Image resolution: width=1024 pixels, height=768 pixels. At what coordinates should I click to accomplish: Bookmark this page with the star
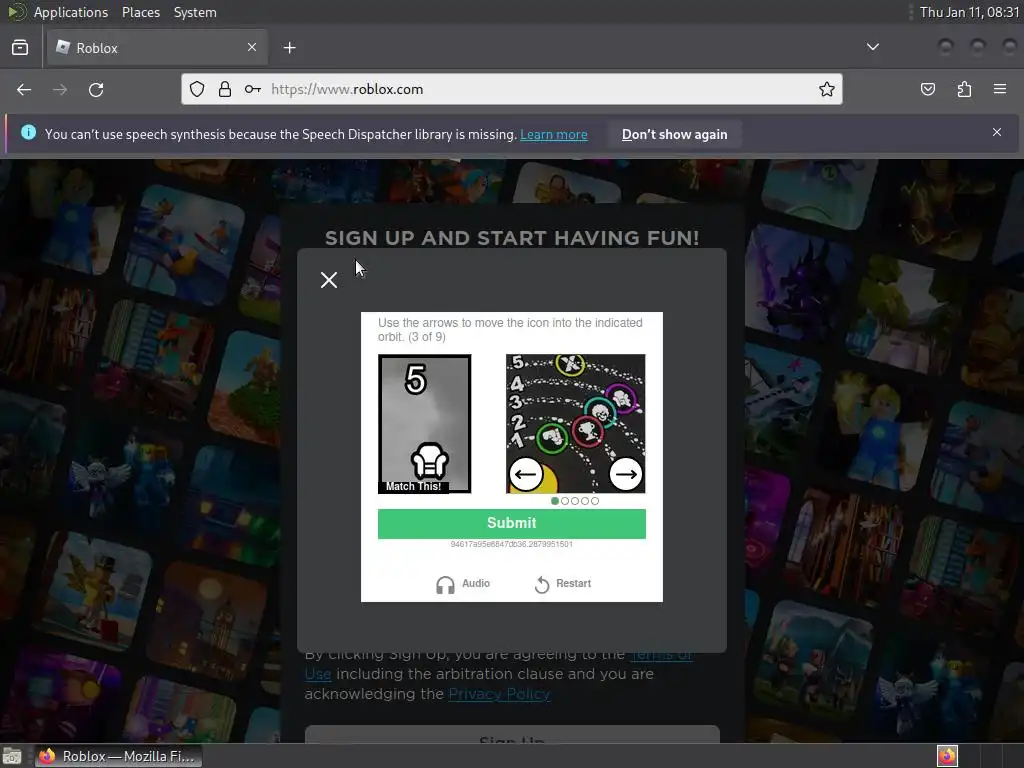coord(827,89)
